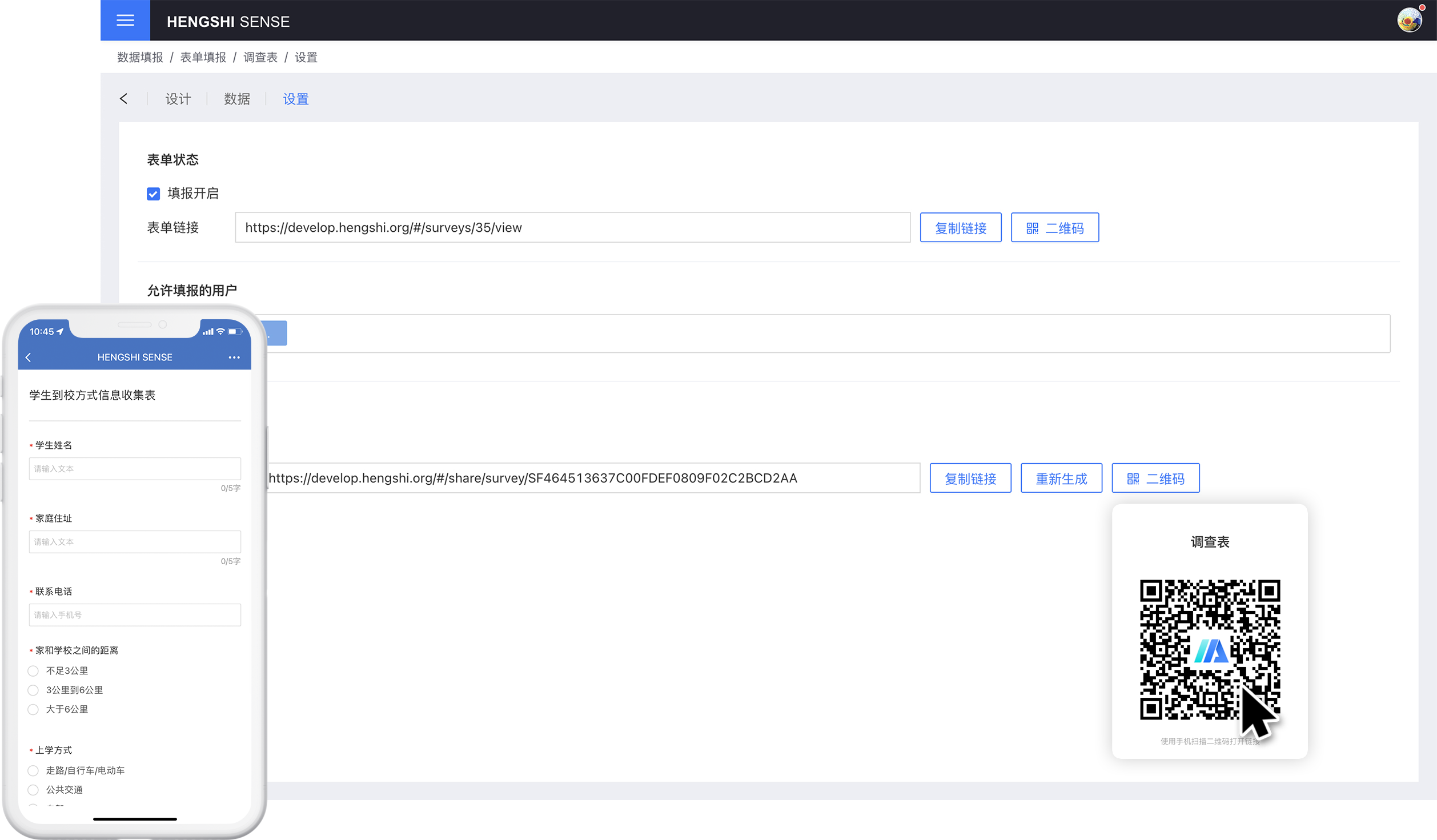Click the 表单状态 heading
This screenshot has height=840, width=1437.
[x=172, y=159]
